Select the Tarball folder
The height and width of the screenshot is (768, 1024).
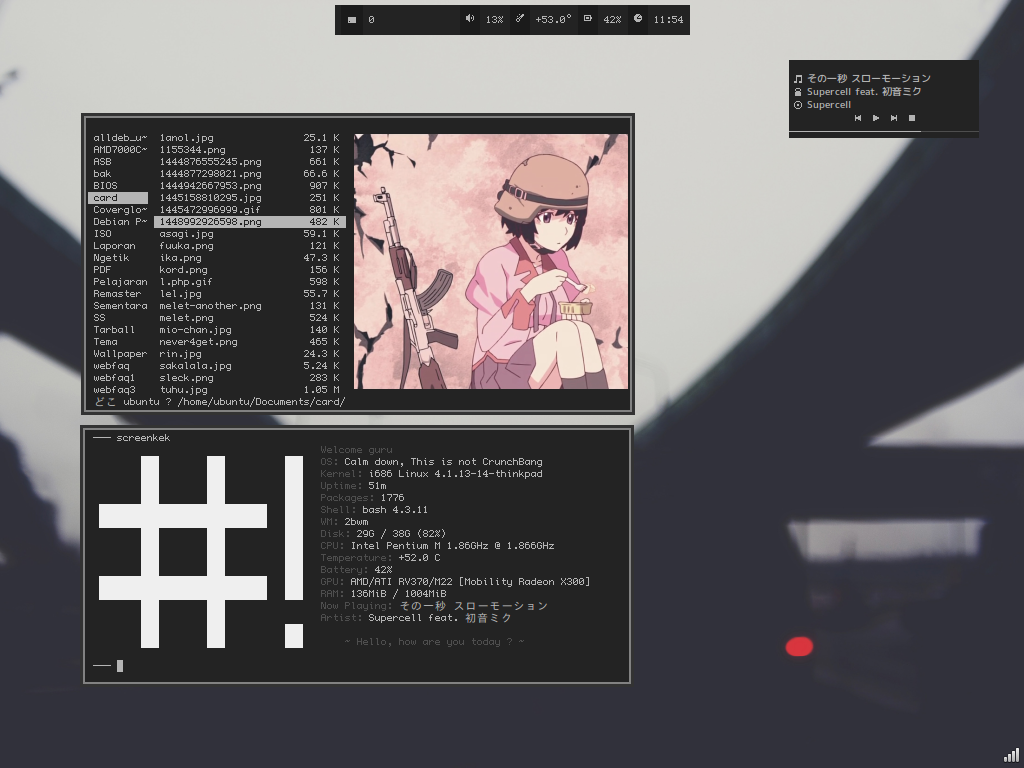click(114, 330)
